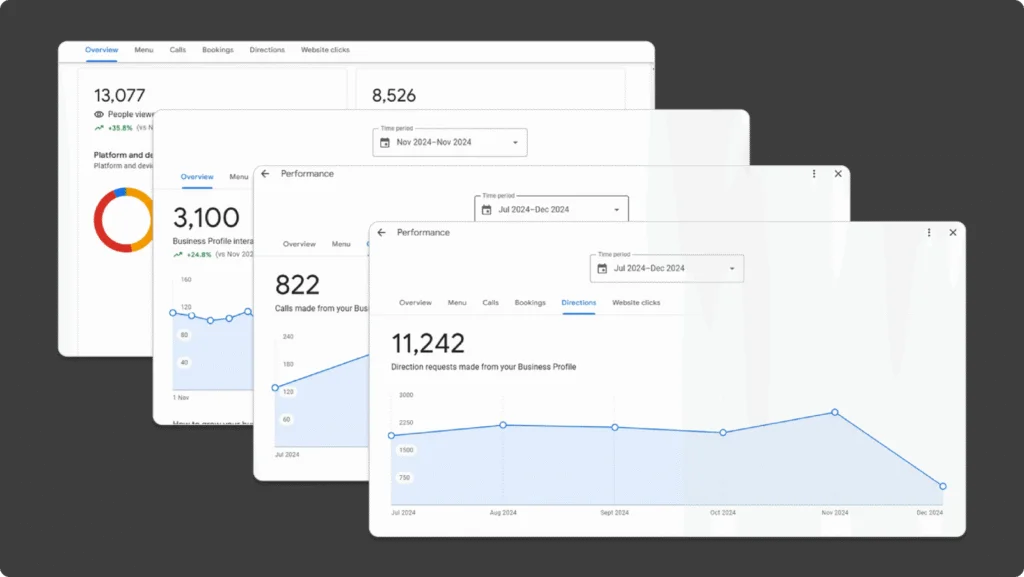The width and height of the screenshot is (1024, 577).
Task: Click back arrow in the 822 calls window
Action: tap(265, 174)
